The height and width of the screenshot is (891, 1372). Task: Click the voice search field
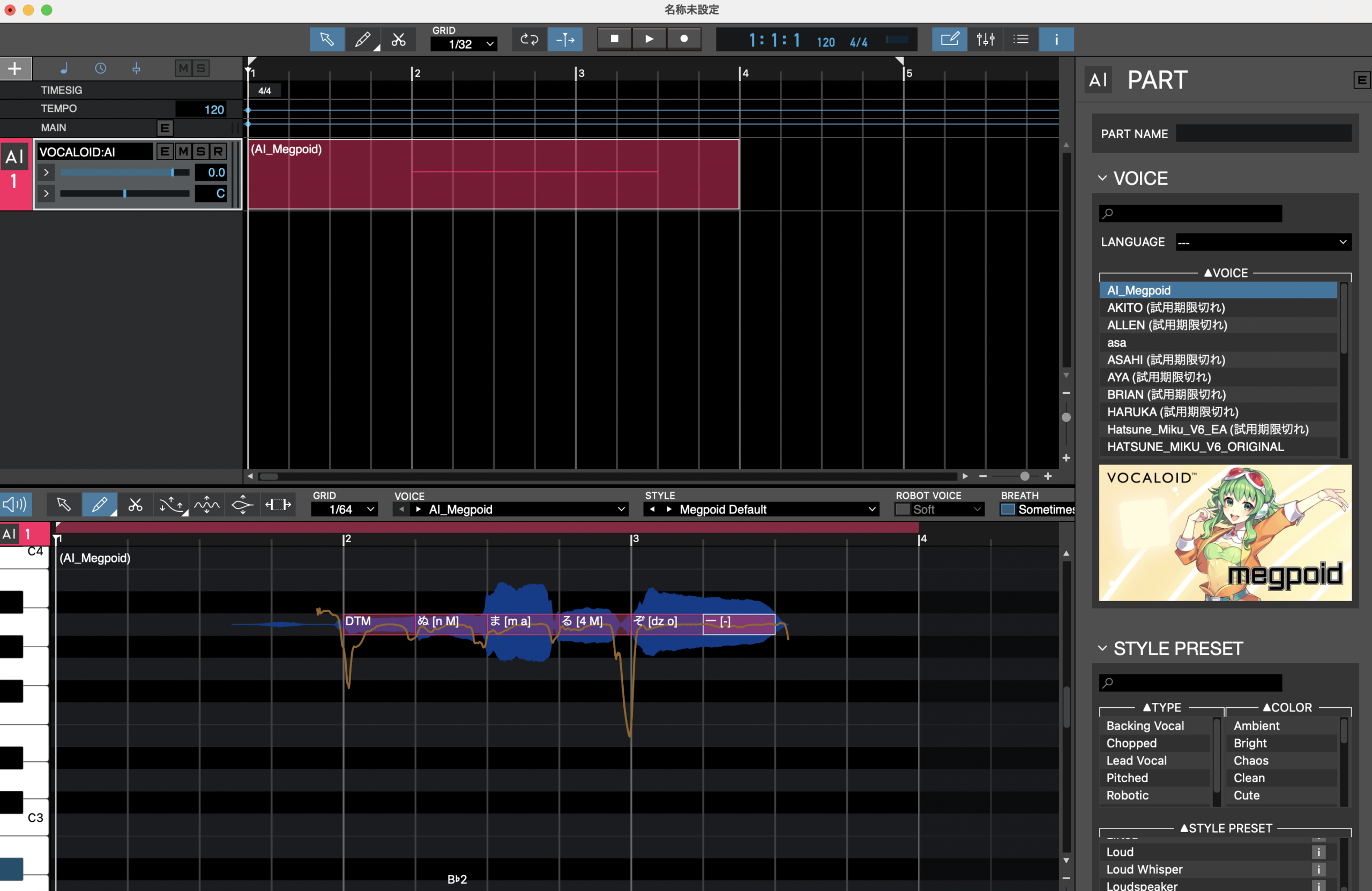[x=1190, y=214]
